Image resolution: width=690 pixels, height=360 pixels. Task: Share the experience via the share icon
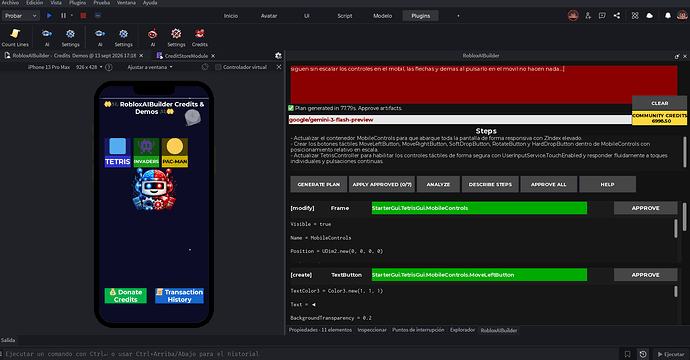point(617,15)
